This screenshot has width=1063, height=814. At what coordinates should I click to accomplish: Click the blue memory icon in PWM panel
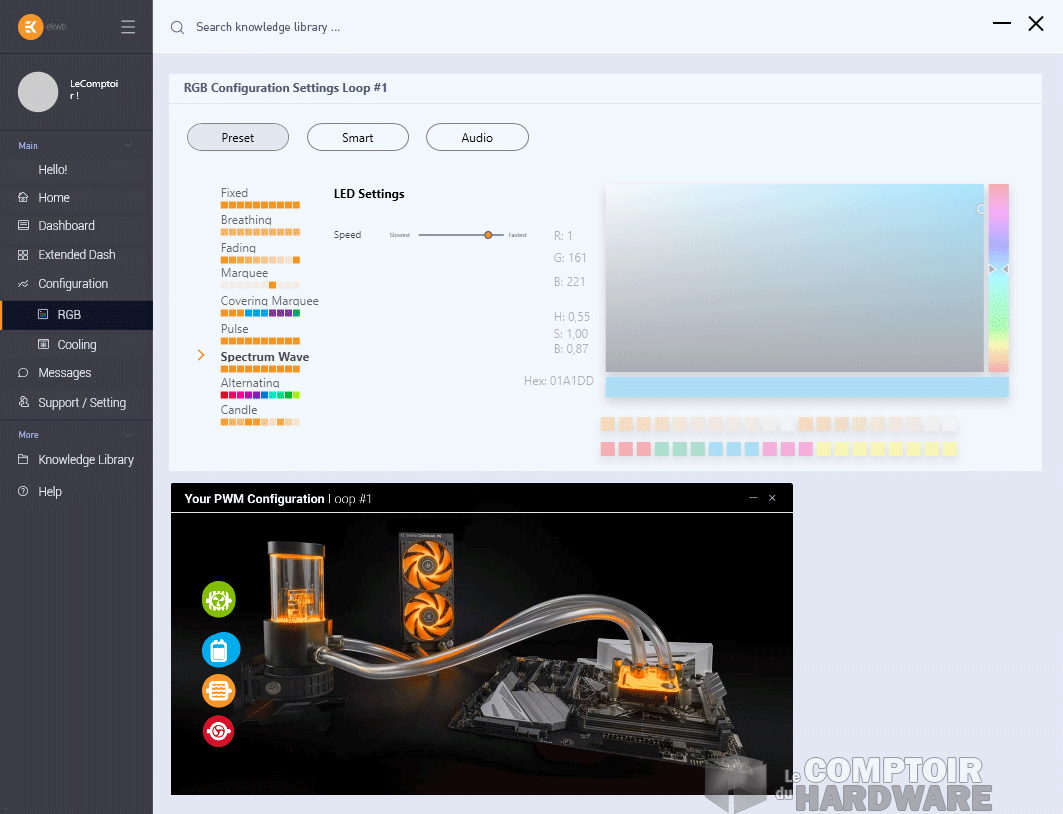[x=218, y=650]
